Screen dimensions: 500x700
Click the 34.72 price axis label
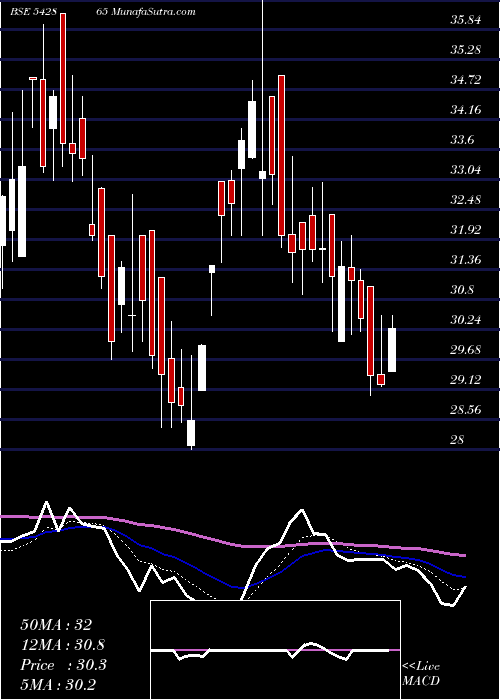coord(466,80)
